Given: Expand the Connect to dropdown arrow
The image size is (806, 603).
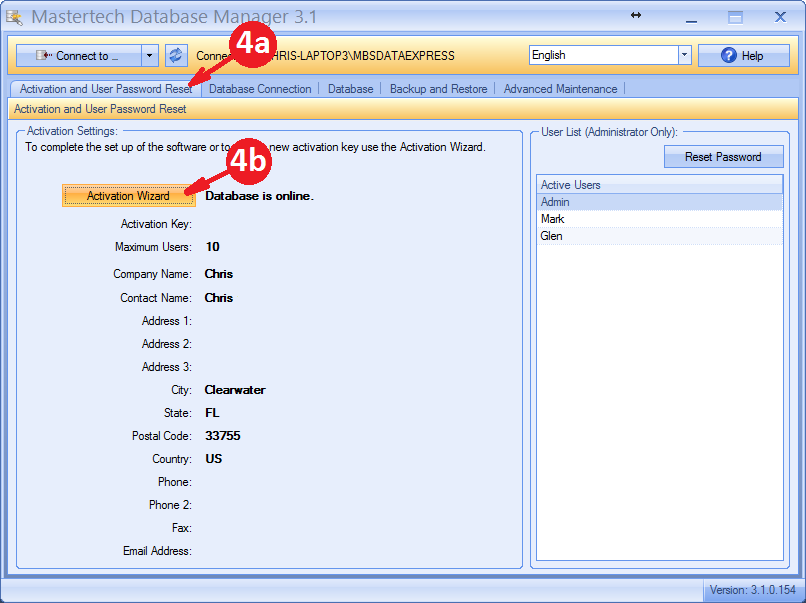Looking at the screenshot, I should click(150, 56).
